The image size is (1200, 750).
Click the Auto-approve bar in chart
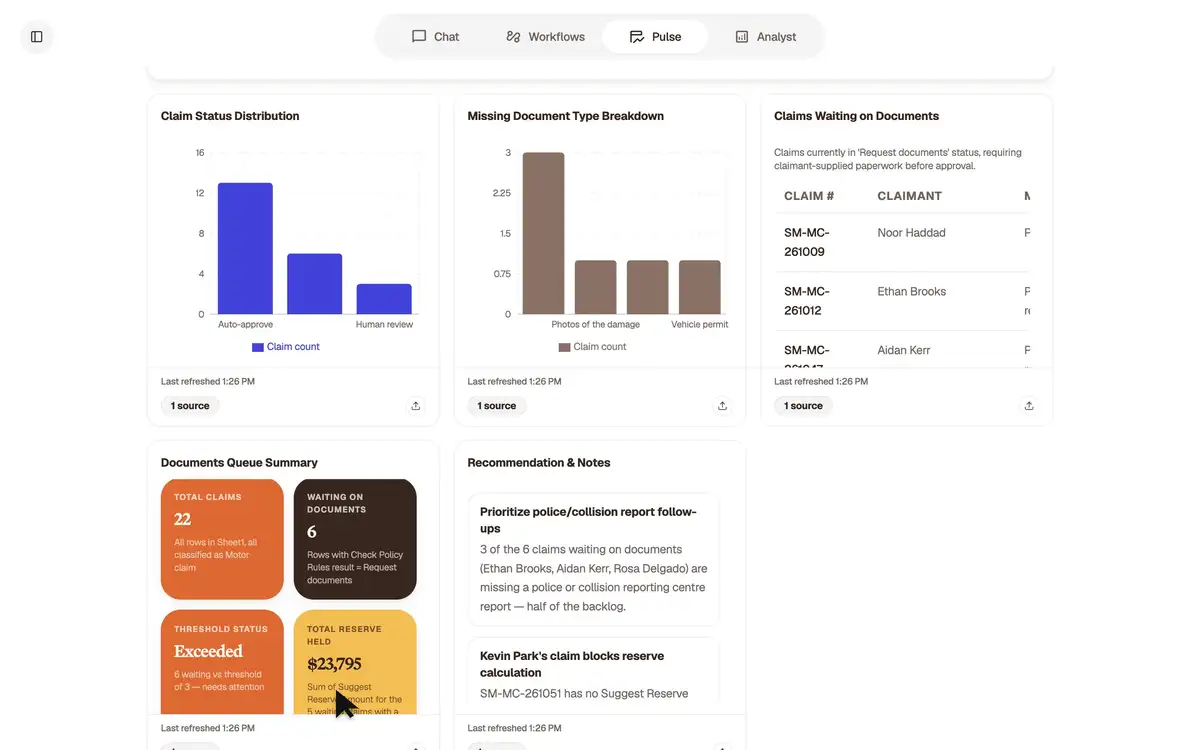coord(245,249)
